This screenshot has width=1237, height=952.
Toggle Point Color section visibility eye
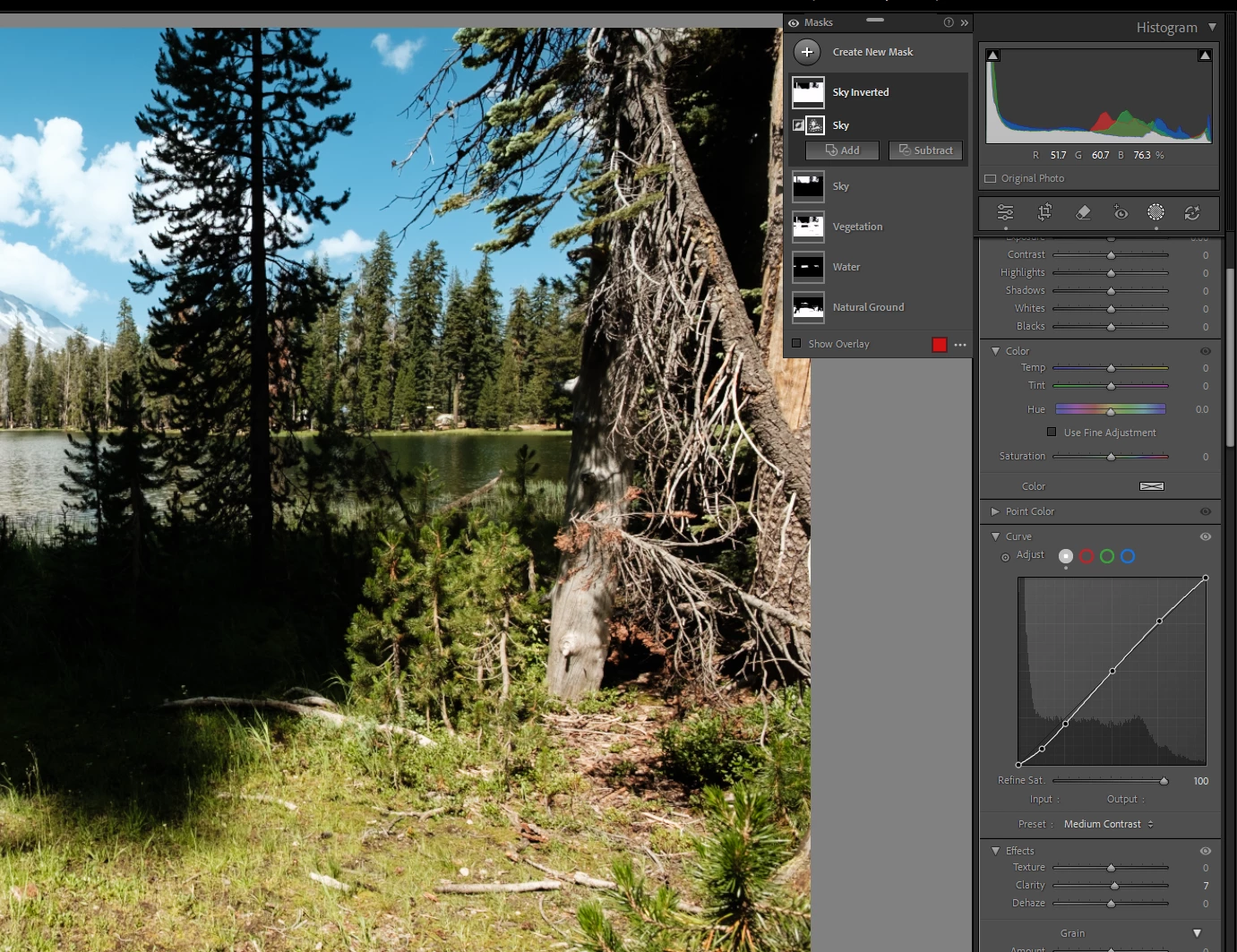(1206, 511)
